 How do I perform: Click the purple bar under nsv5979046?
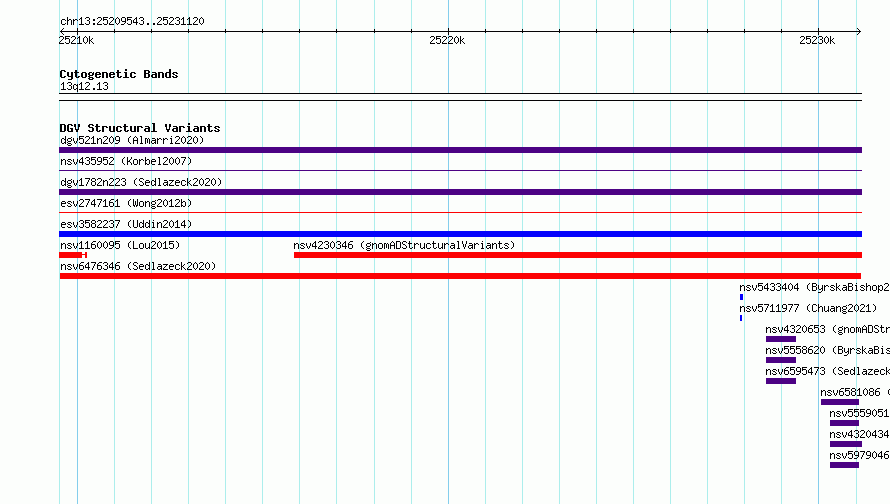click(x=845, y=465)
